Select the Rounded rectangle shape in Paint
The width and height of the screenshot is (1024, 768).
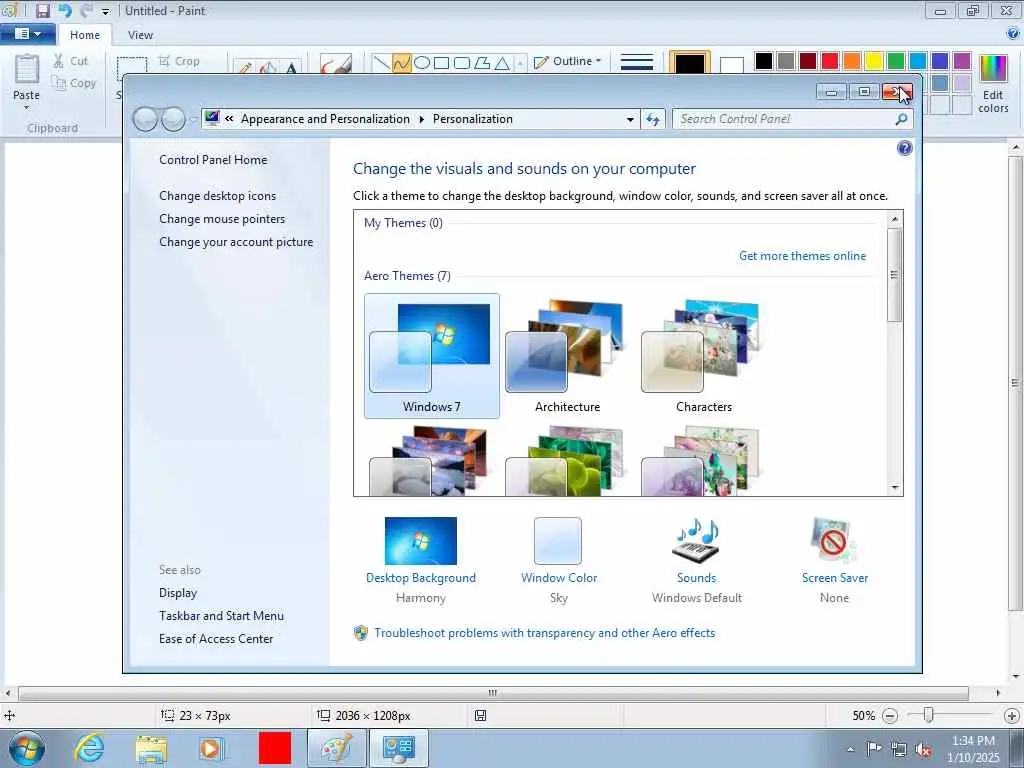point(462,63)
